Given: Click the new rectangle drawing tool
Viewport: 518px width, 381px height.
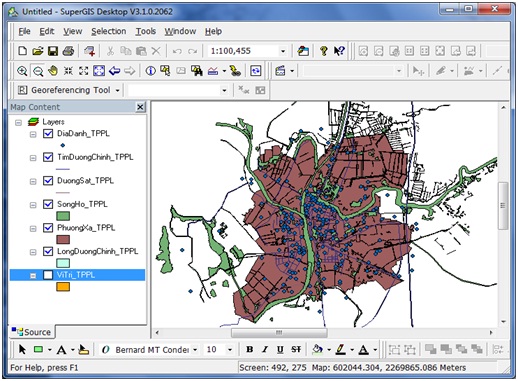Looking at the screenshot, I should pyautogui.click(x=39, y=349).
